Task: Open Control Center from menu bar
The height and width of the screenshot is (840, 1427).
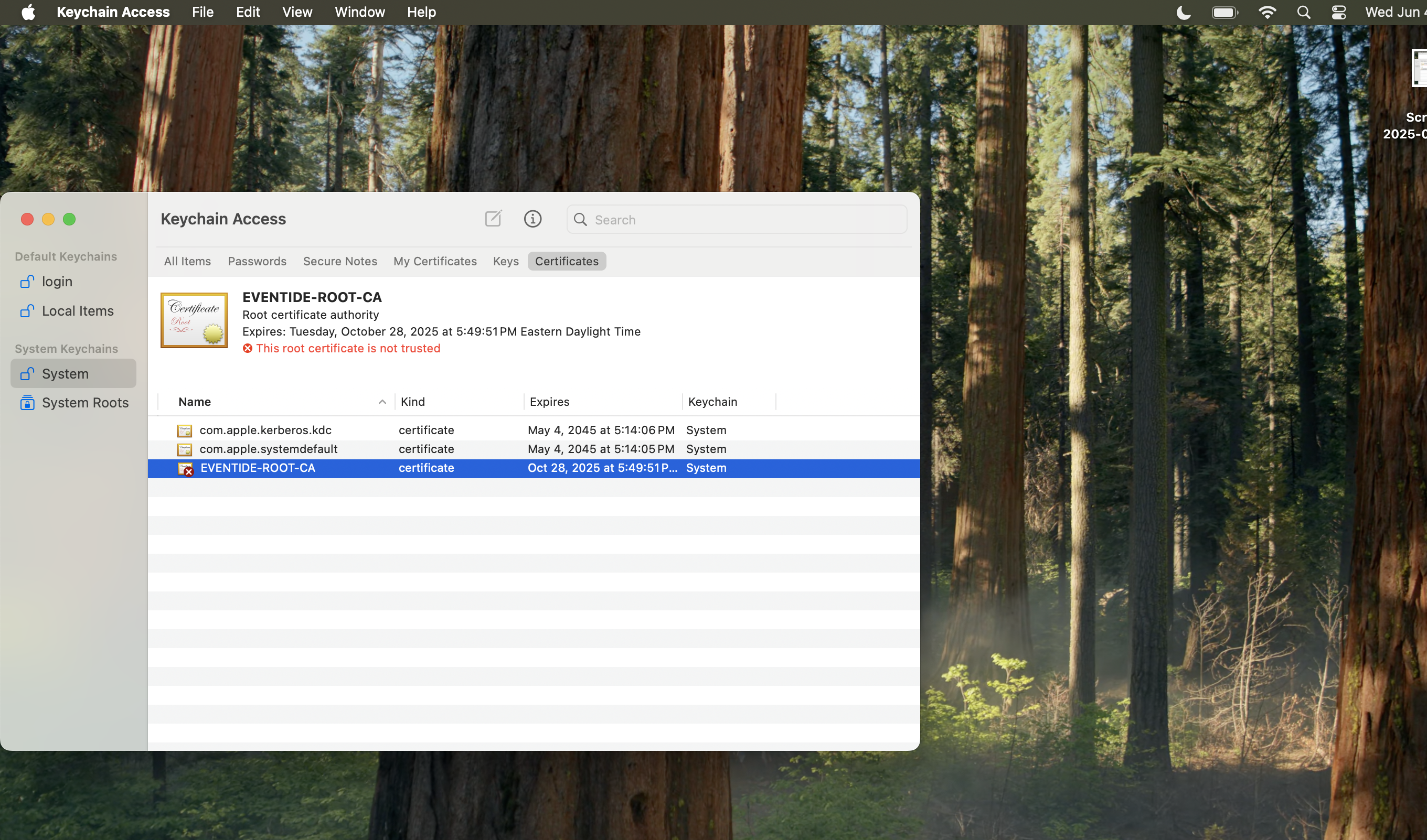Action: (1339, 13)
